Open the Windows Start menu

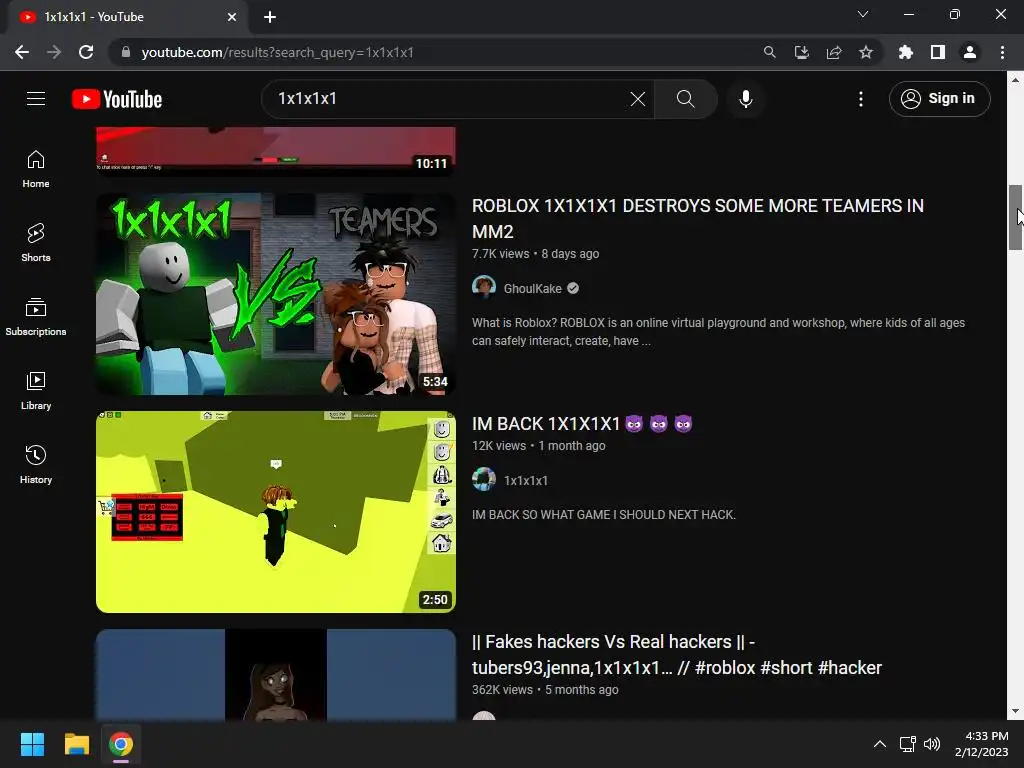pos(32,744)
